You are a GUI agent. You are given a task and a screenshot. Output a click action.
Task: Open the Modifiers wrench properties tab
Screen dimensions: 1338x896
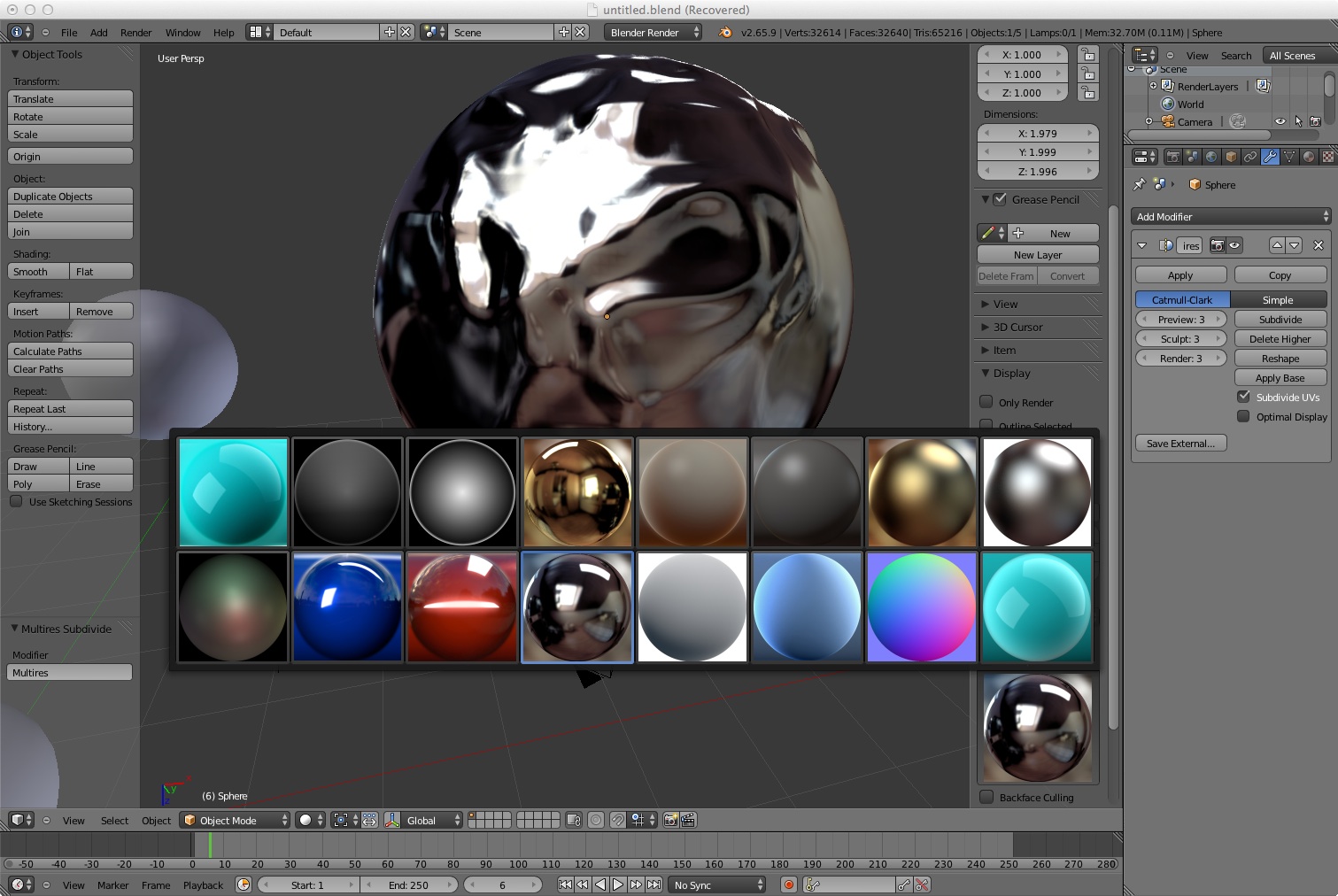click(1270, 157)
